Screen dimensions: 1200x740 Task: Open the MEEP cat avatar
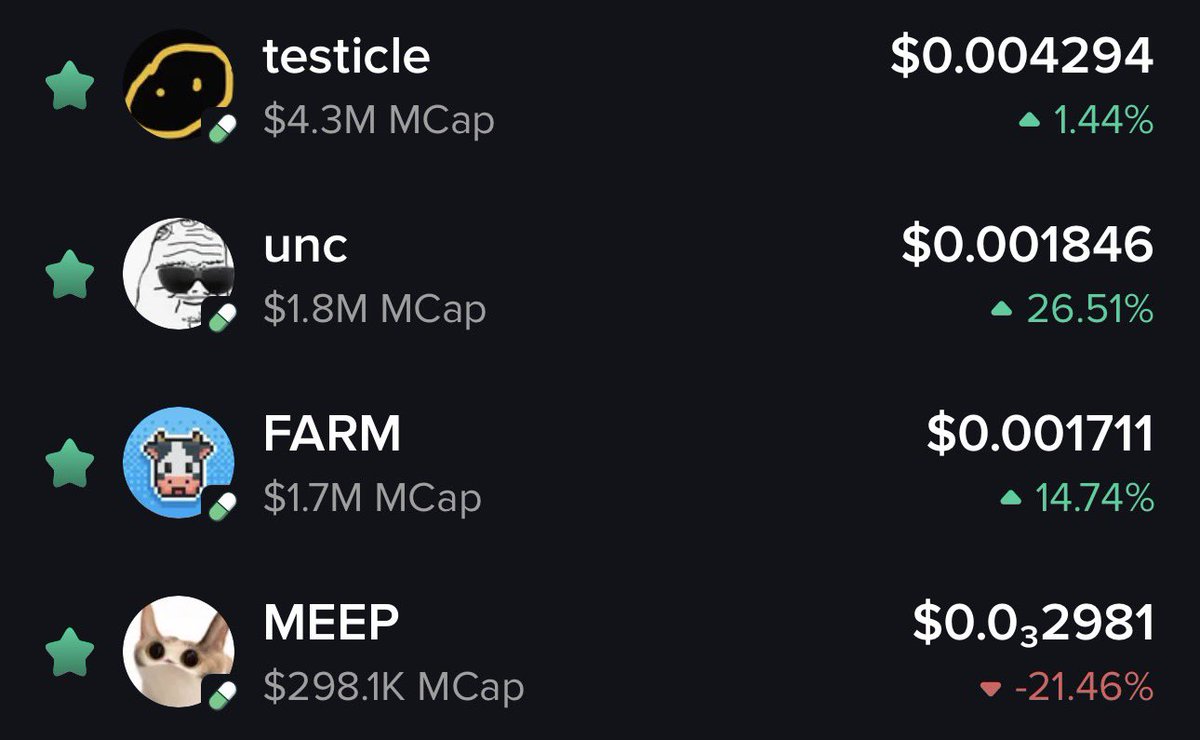click(x=178, y=650)
